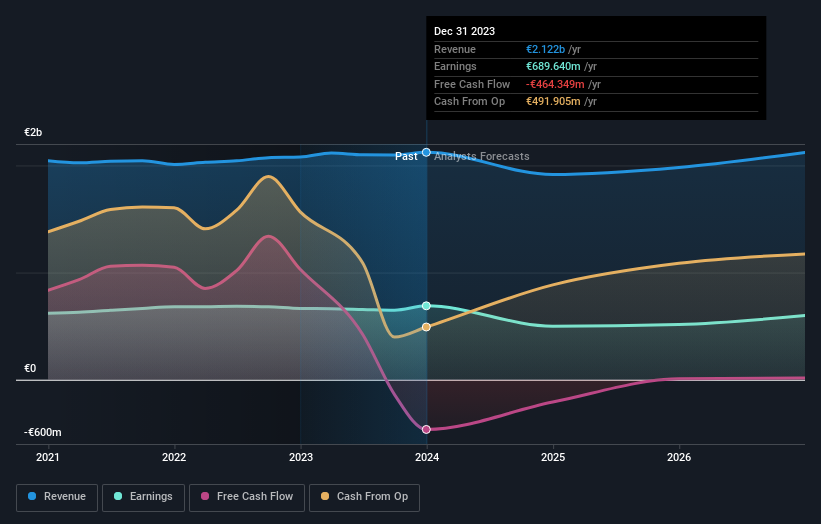Click the Cash From Op label in tooltip
The image size is (821, 524).
coord(470,102)
